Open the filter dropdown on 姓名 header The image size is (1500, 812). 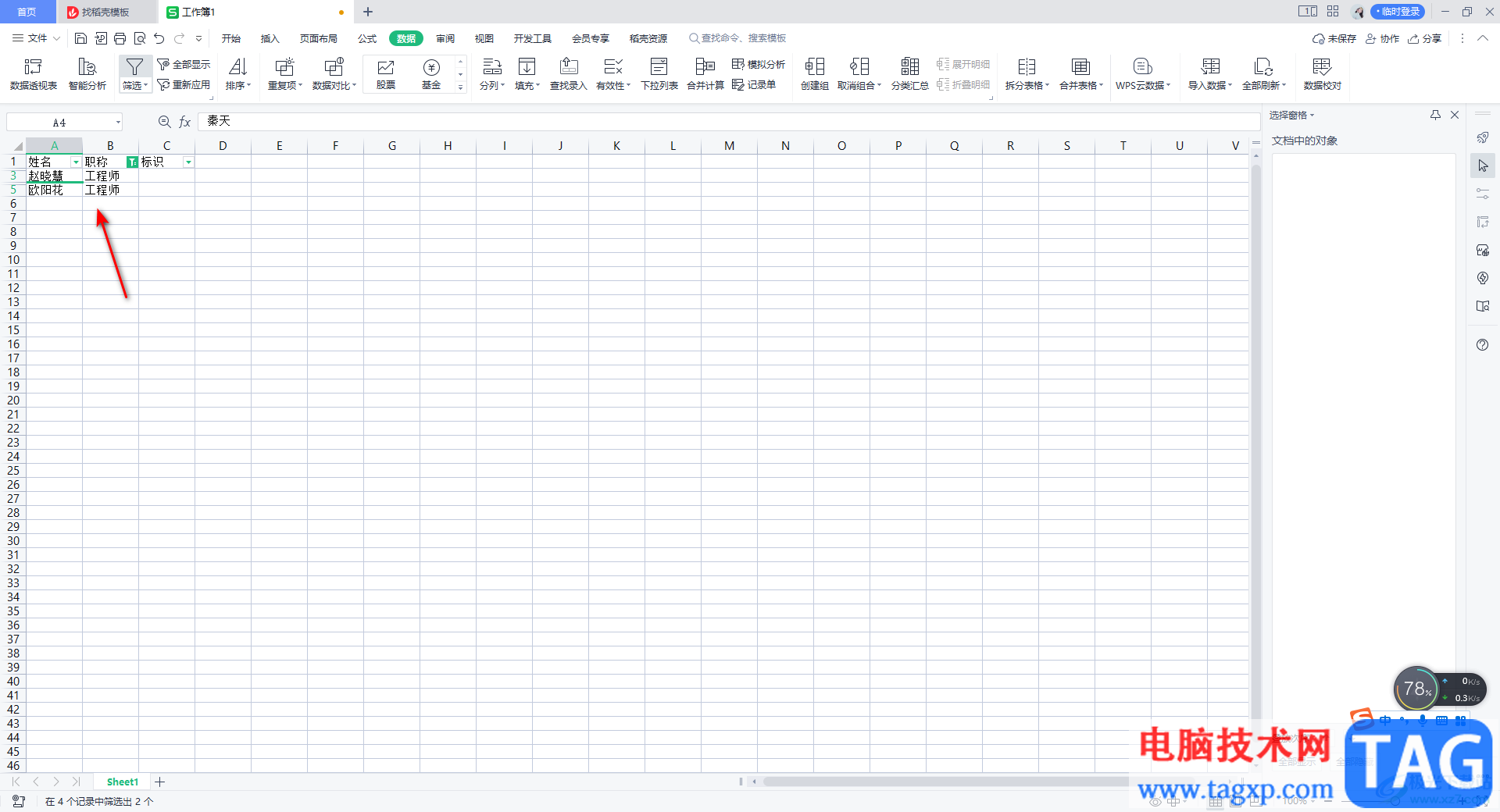[76, 162]
